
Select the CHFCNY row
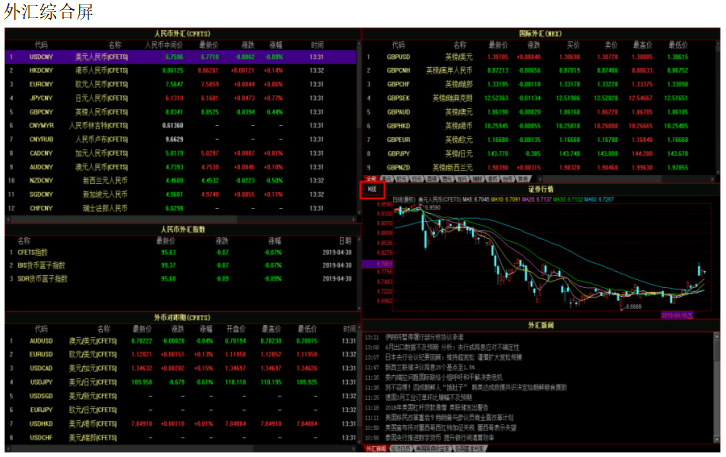(181, 208)
